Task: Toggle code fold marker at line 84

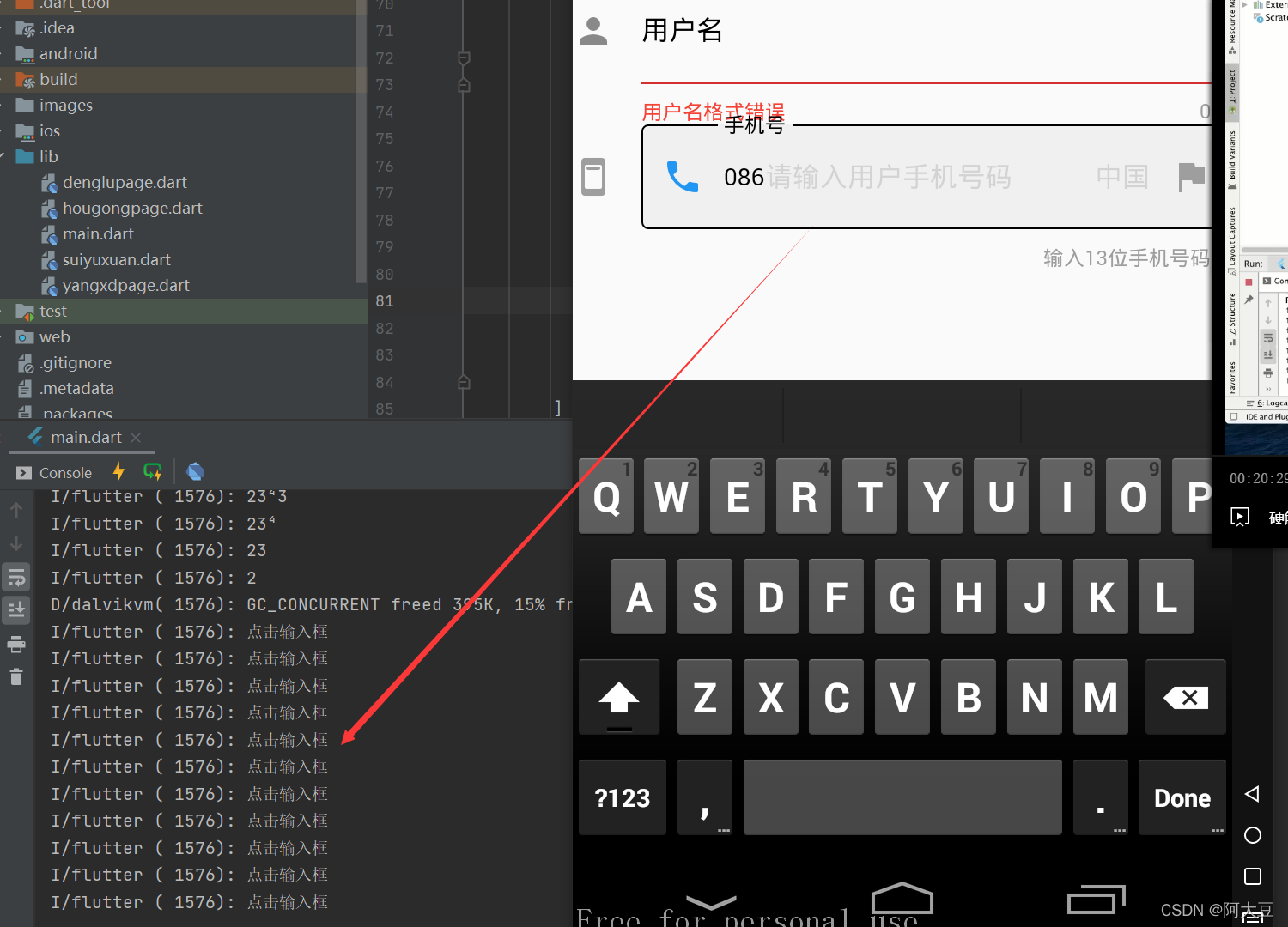Action: [x=464, y=382]
